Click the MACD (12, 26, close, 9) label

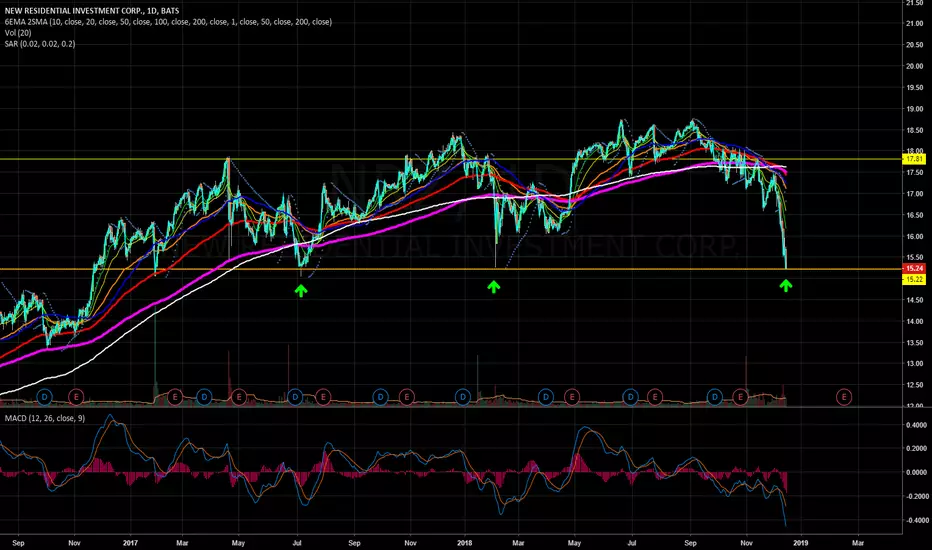coord(45,419)
